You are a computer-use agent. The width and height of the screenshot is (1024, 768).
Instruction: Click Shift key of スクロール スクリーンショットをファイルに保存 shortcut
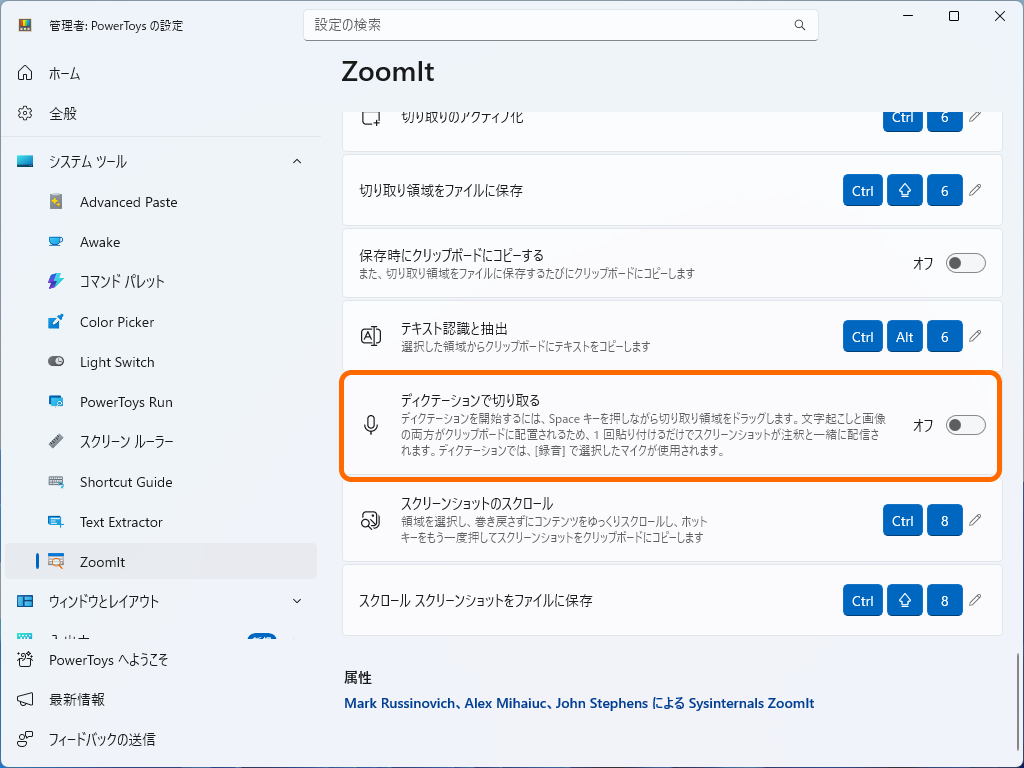coord(904,600)
